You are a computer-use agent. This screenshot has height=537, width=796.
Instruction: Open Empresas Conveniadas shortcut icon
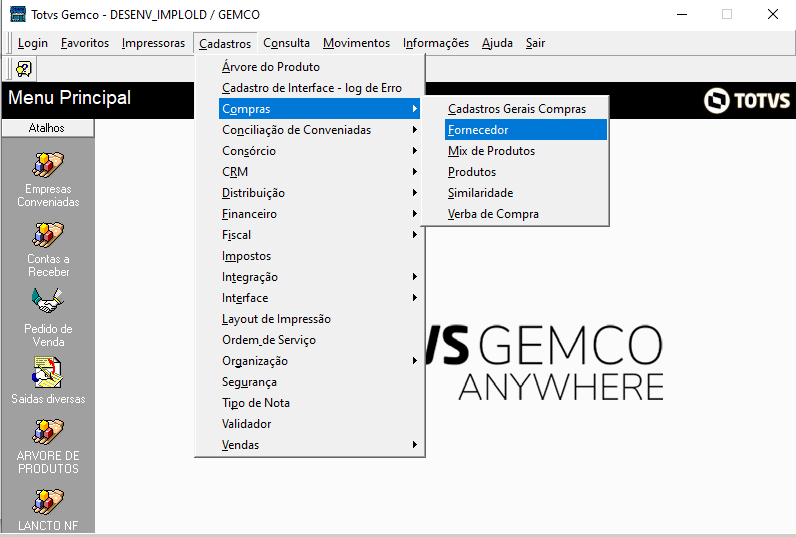point(48,164)
